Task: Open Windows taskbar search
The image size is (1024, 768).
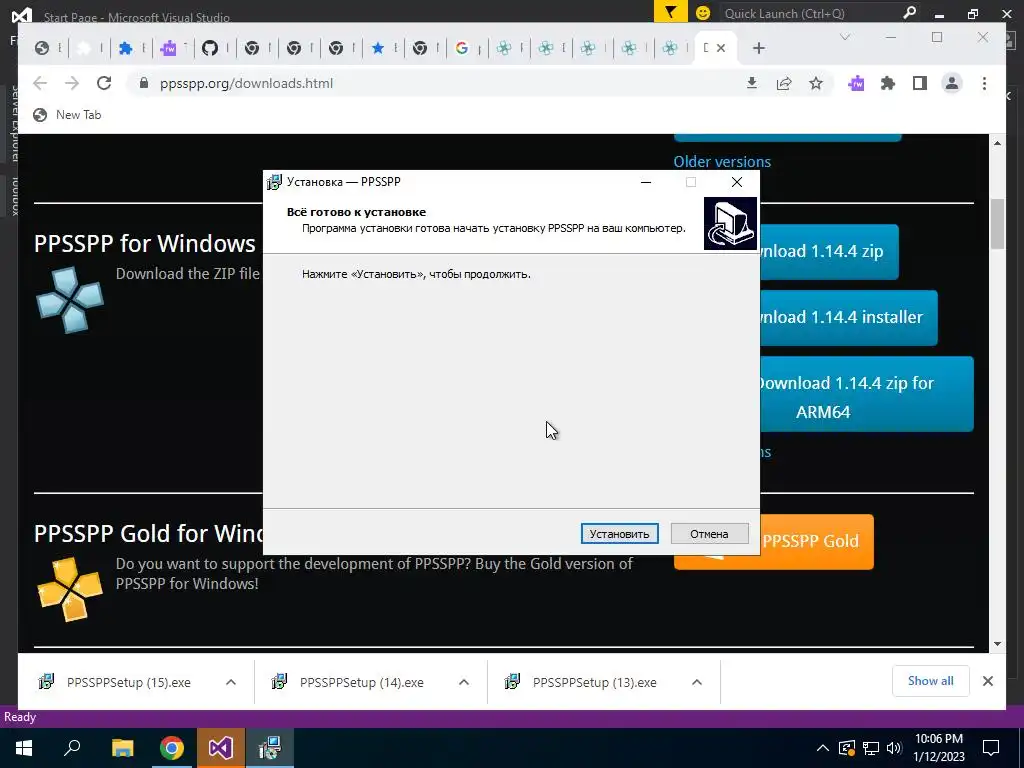Action: [72, 748]
